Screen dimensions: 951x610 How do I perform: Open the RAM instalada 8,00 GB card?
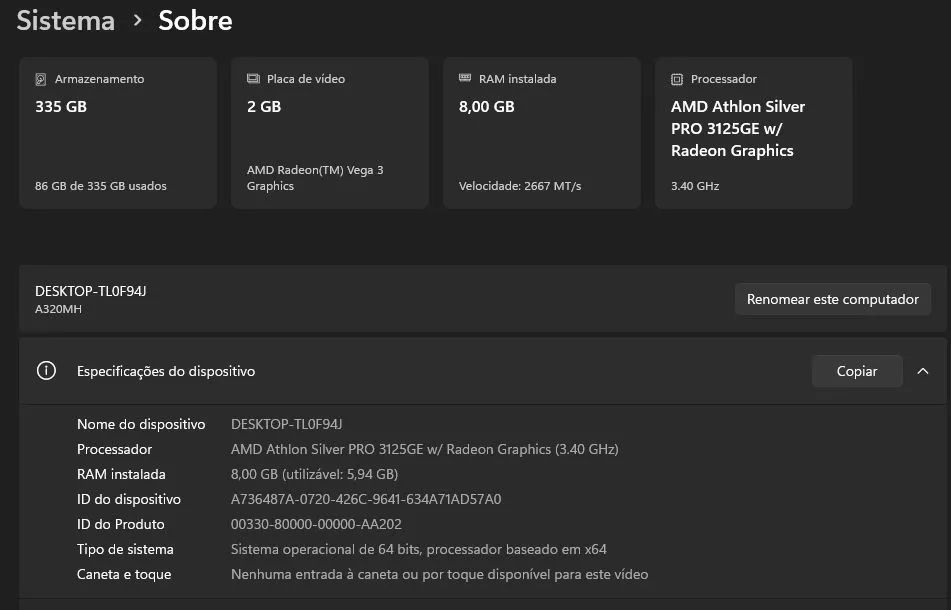point(542,133)
